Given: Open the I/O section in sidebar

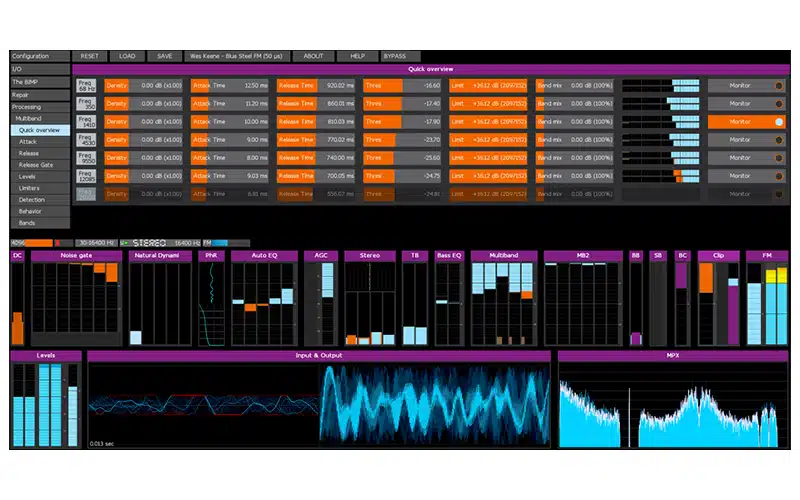Looking at the screenshot, I should tap(40, 69).
